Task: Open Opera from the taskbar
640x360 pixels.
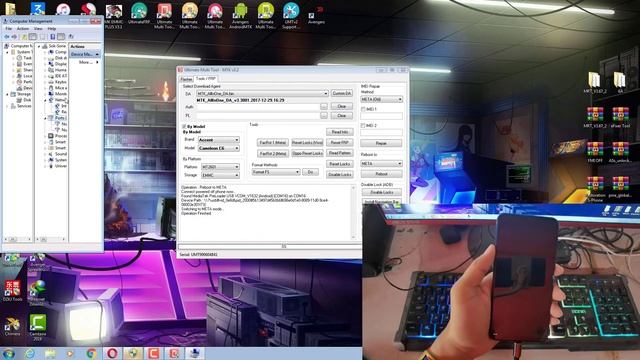Action: [x=112, y=353]
